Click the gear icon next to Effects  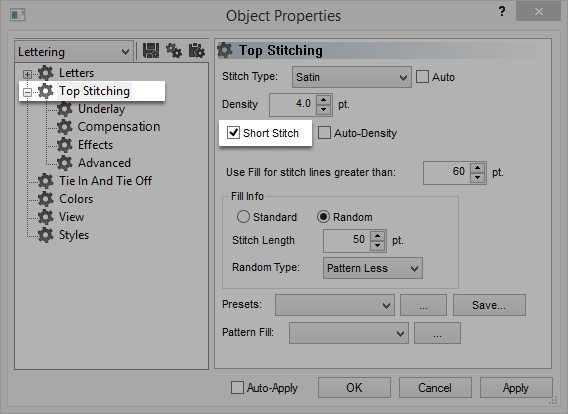pos(64,145)
